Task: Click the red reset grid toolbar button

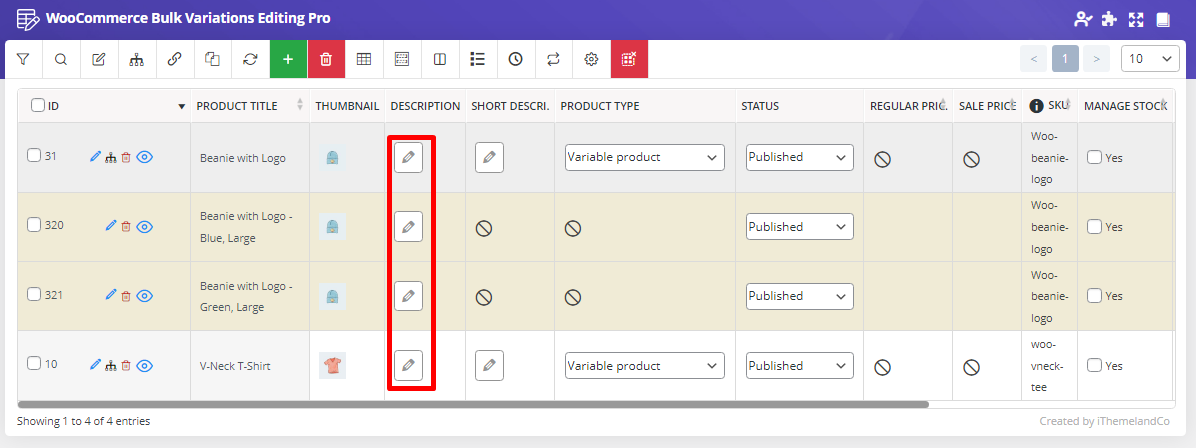Action: (629, 59)
